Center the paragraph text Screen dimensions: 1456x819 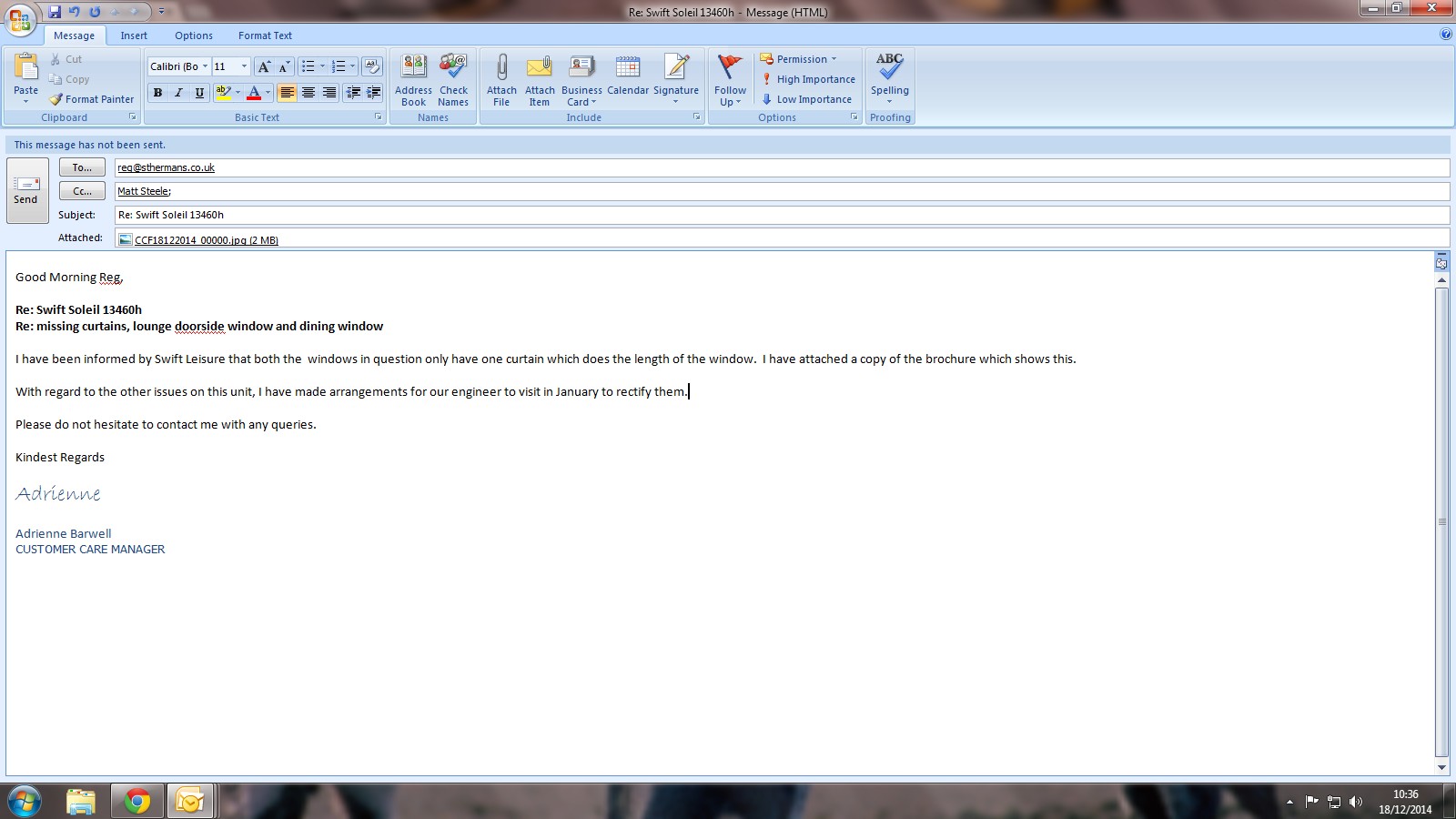[x=308, y=93]
